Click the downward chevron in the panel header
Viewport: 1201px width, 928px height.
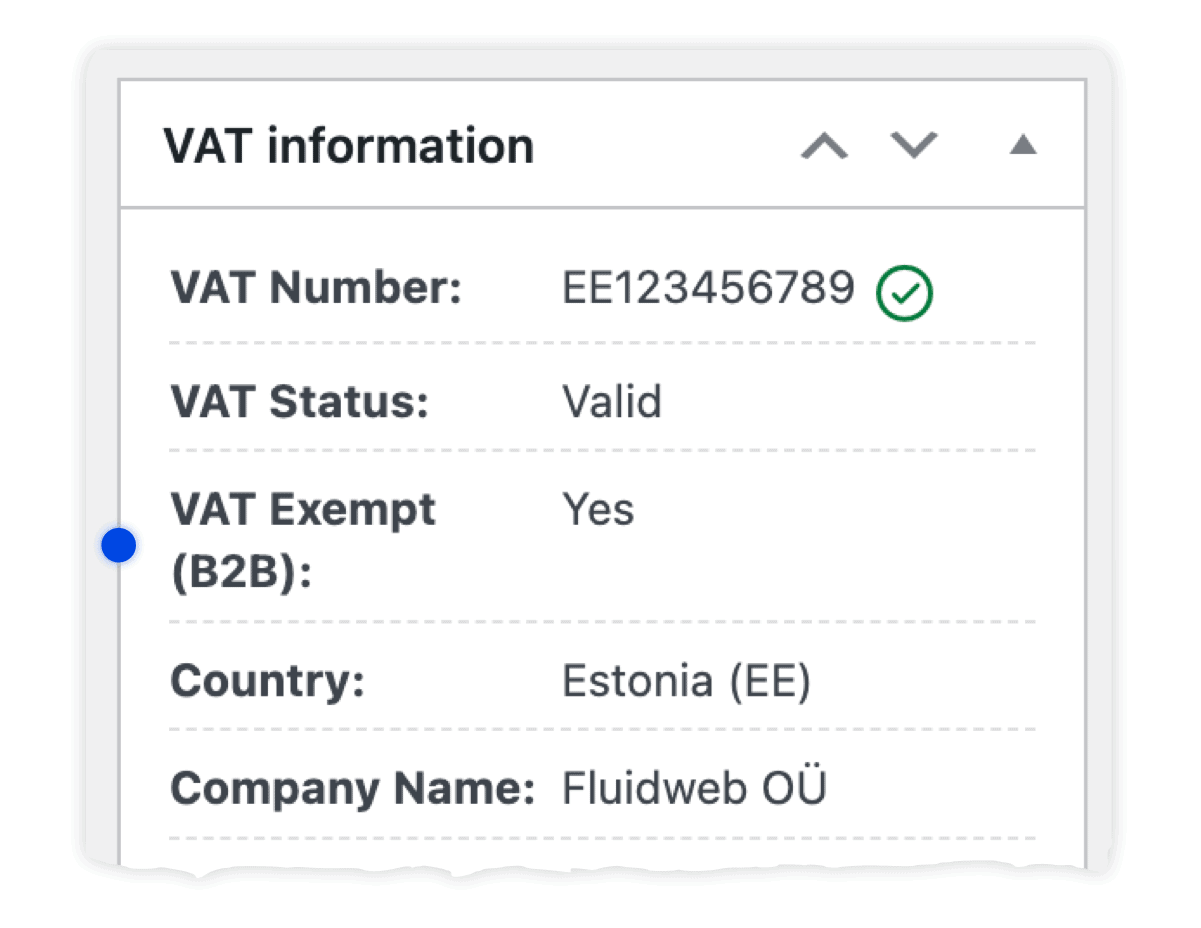(x=912, y=146)
